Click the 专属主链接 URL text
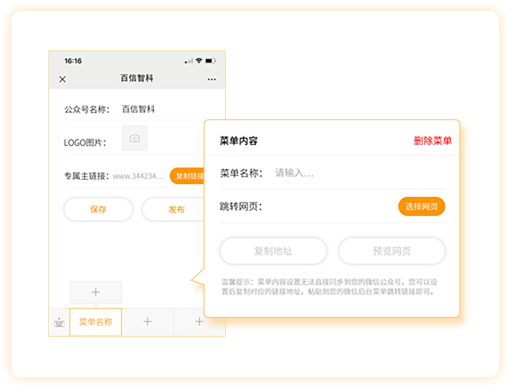 coord(138,176)
